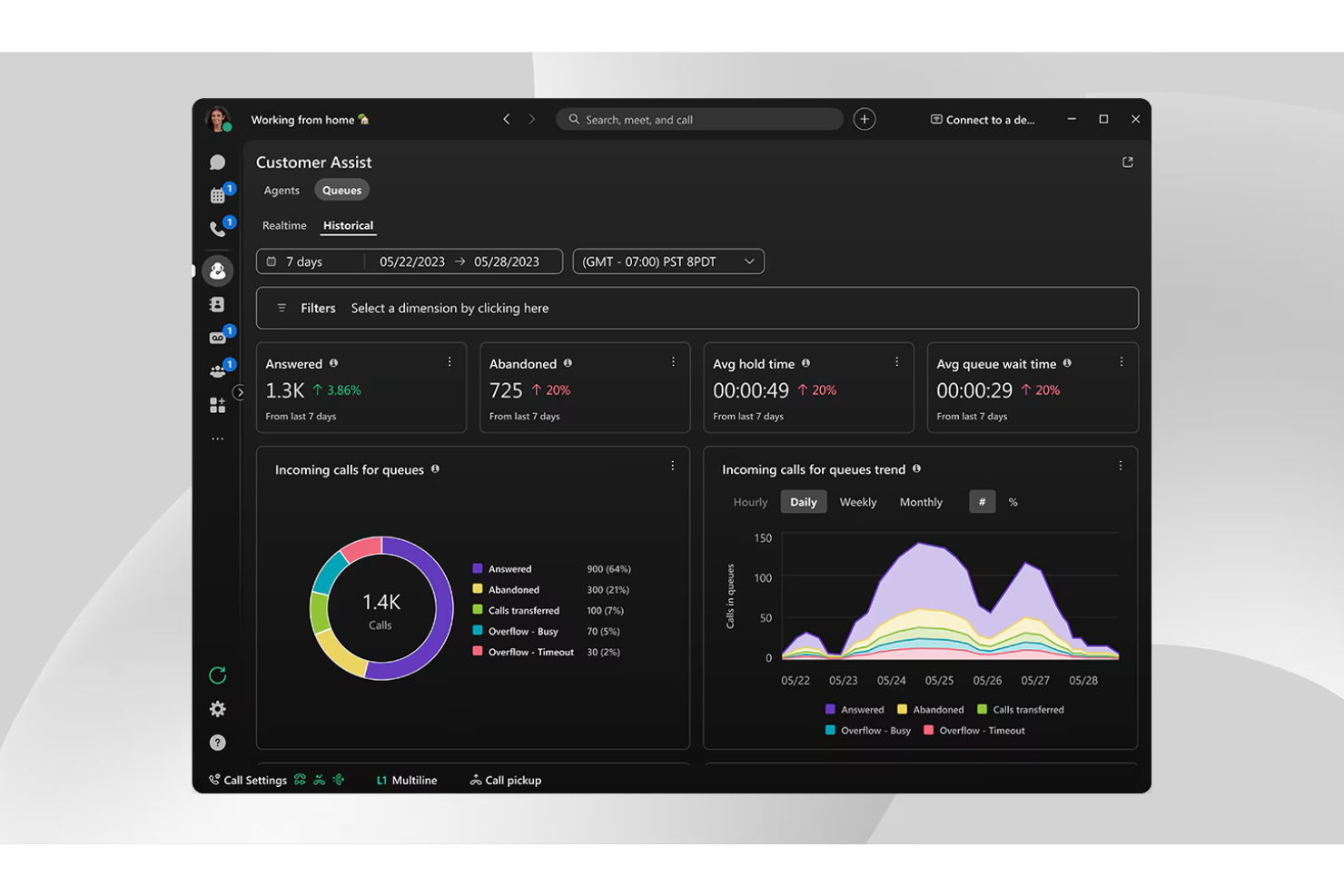
Task: Select Weekly granularity for the trend chart
Action: [x=857, y=501]
